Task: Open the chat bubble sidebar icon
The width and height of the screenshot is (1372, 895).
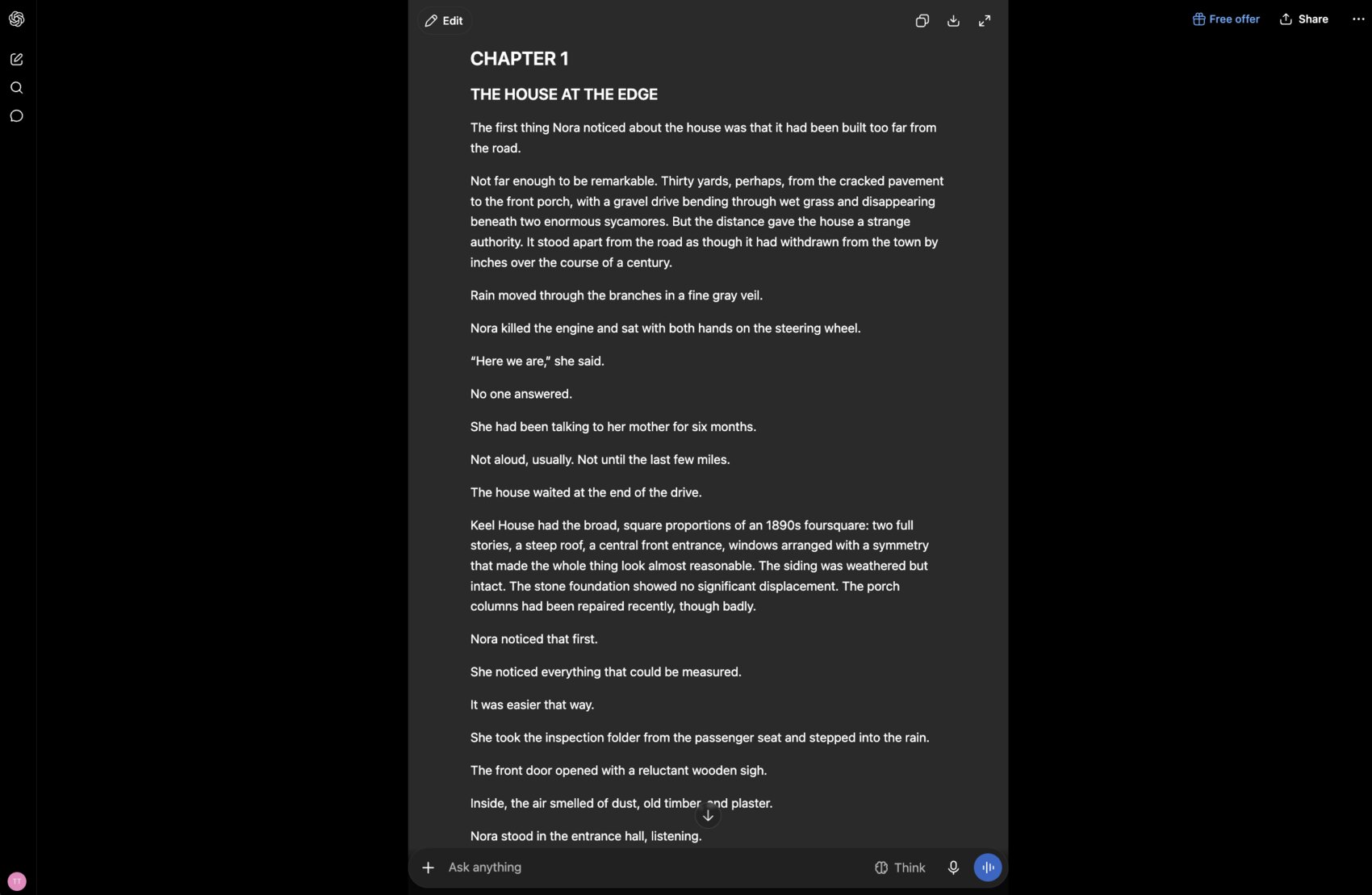Action: [16, 116]
